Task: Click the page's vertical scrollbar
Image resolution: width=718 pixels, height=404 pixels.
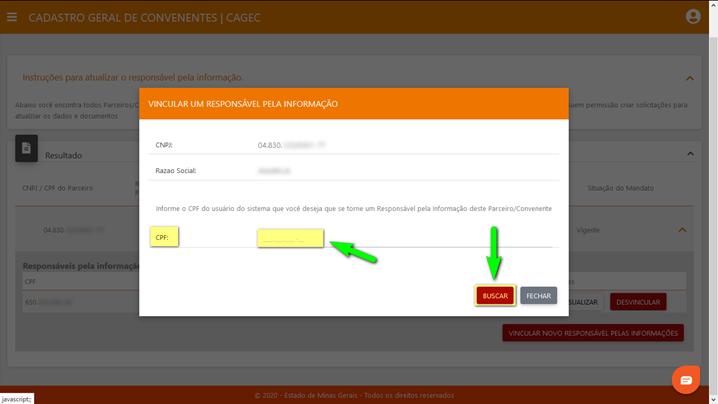Action: click(713, 200)
